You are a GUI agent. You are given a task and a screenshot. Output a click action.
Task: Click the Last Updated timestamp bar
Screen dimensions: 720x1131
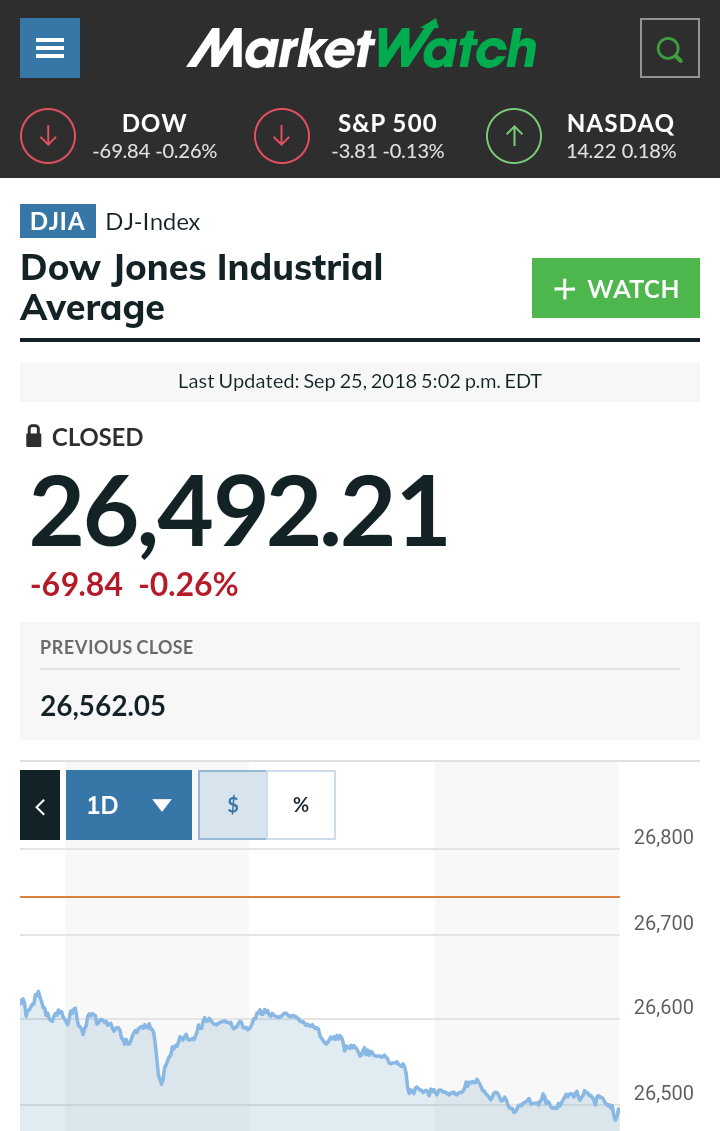(x=360, y=381)
